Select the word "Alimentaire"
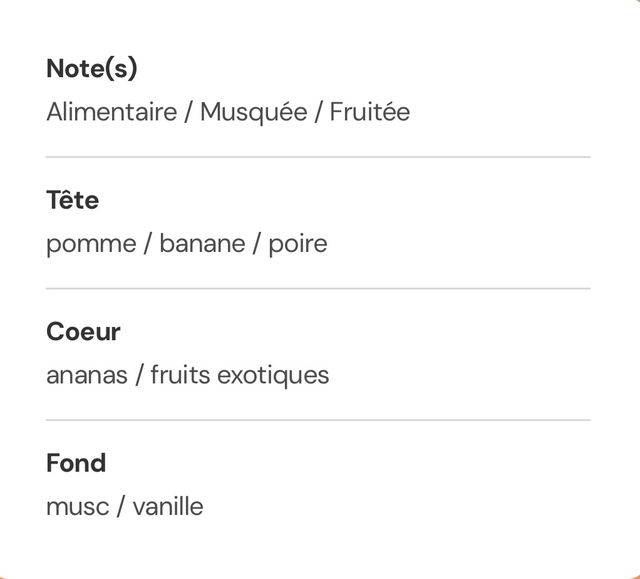This screenshot has width=640, height=579. point(111,112)
